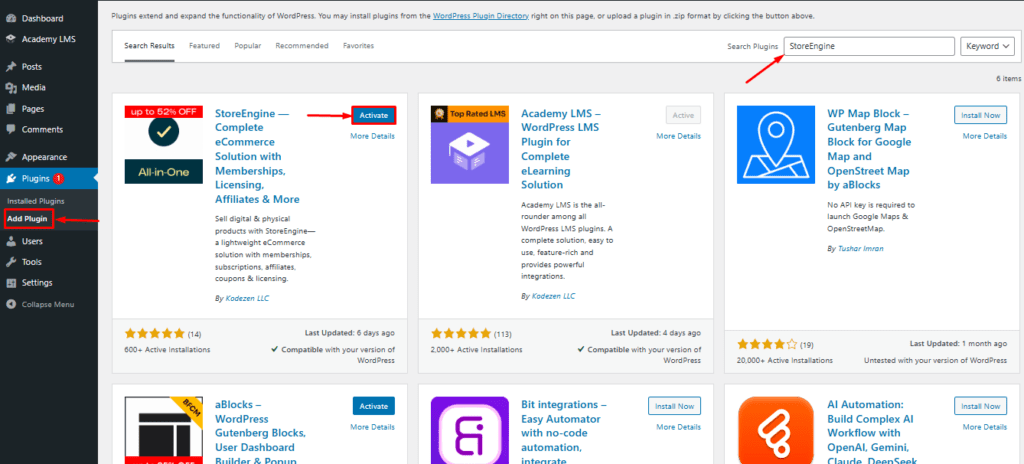
Task: Install WP Map Block plugin now
Action: click(980, 116)
